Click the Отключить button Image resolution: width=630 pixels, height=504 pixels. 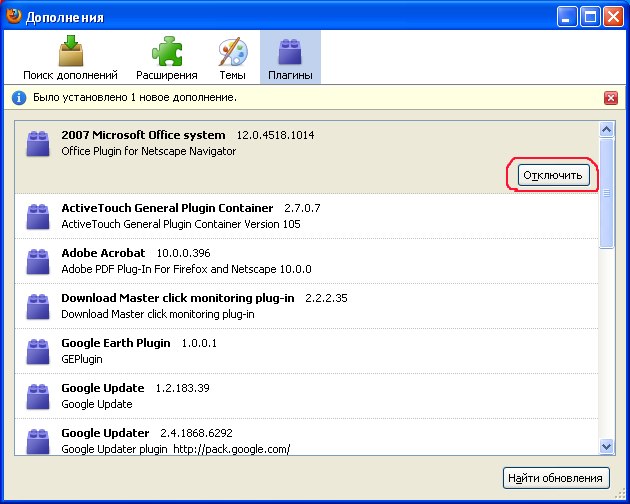[553, 176]
